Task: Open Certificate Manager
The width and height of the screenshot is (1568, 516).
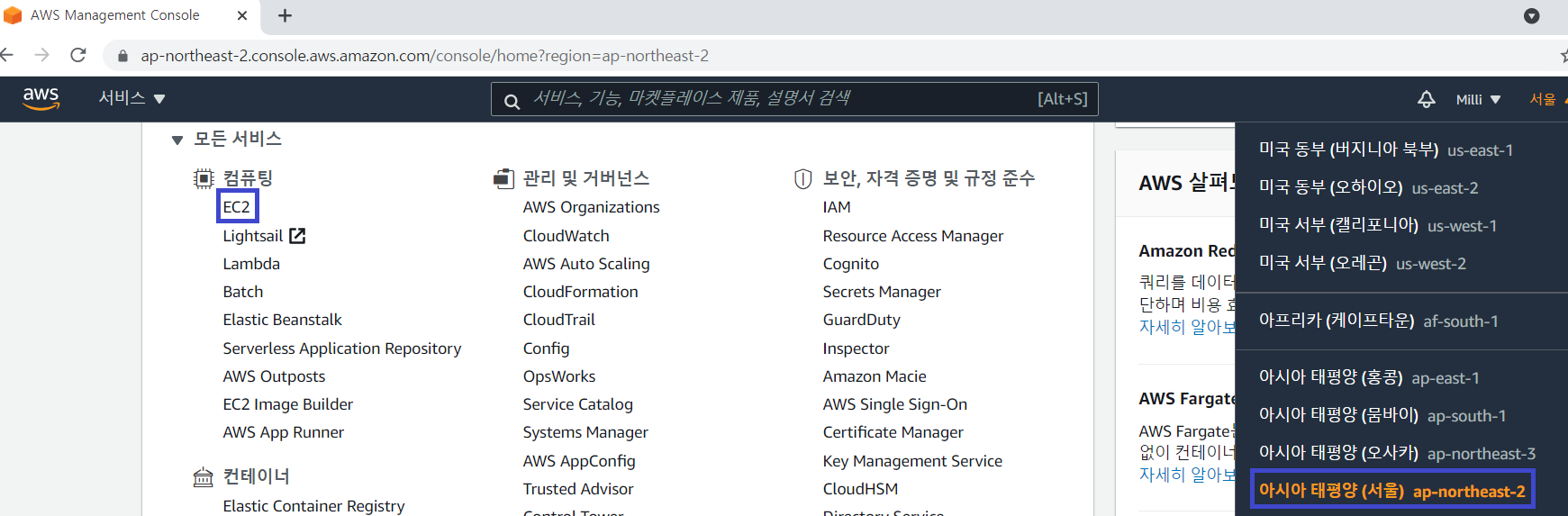Action: point(893,432)
